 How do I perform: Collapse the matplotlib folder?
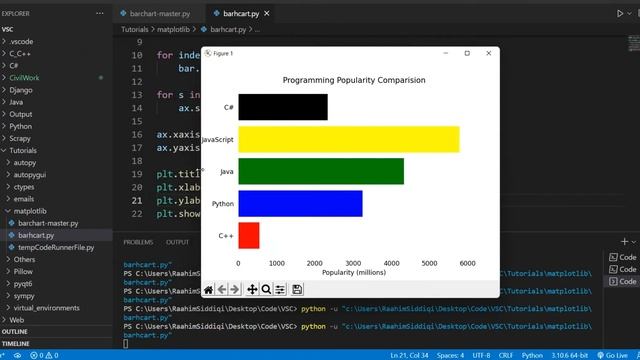coord(56,211)
